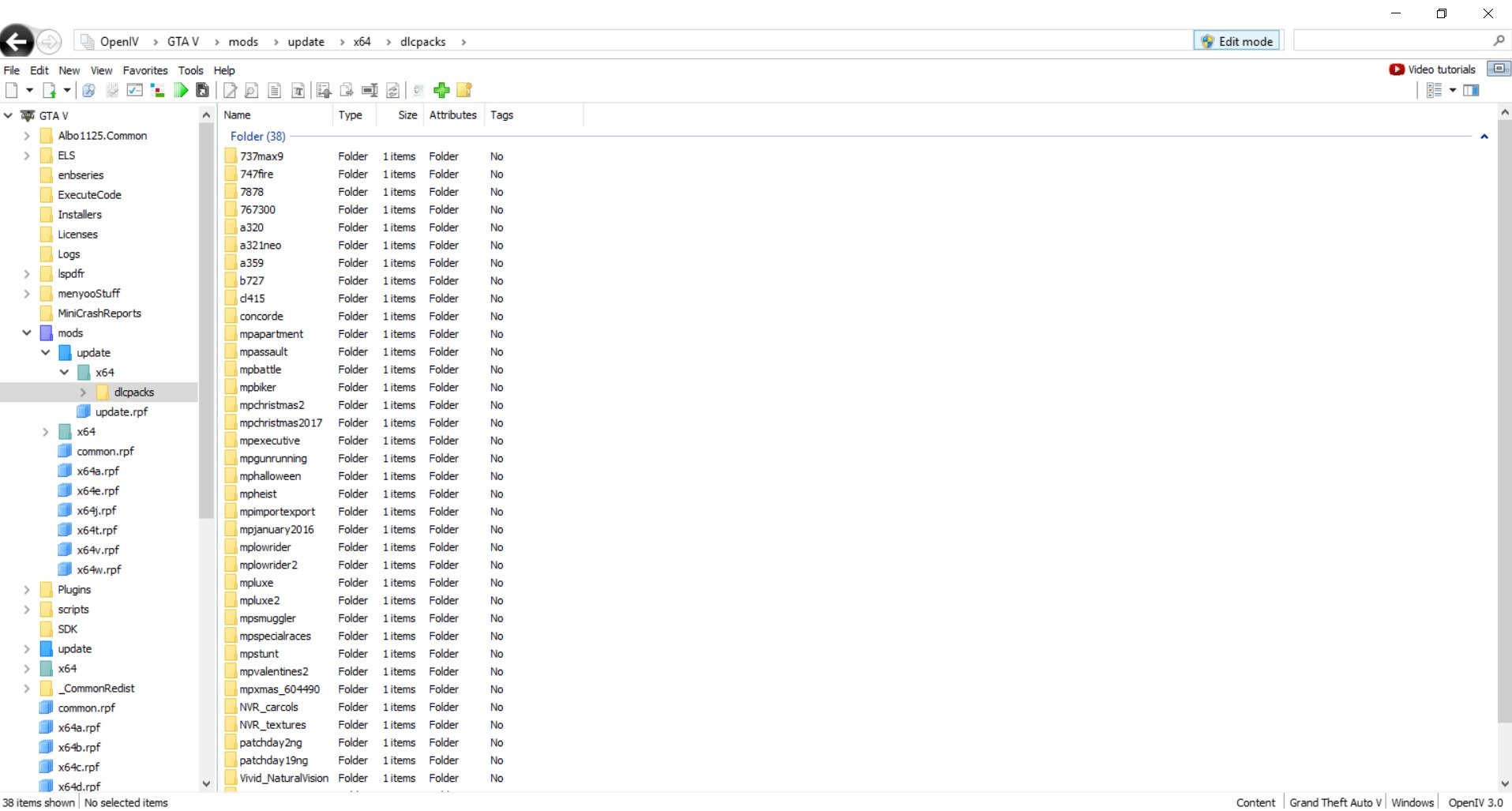Click the lined text page icon
The image size is (1512, 811).
(274, 91)
